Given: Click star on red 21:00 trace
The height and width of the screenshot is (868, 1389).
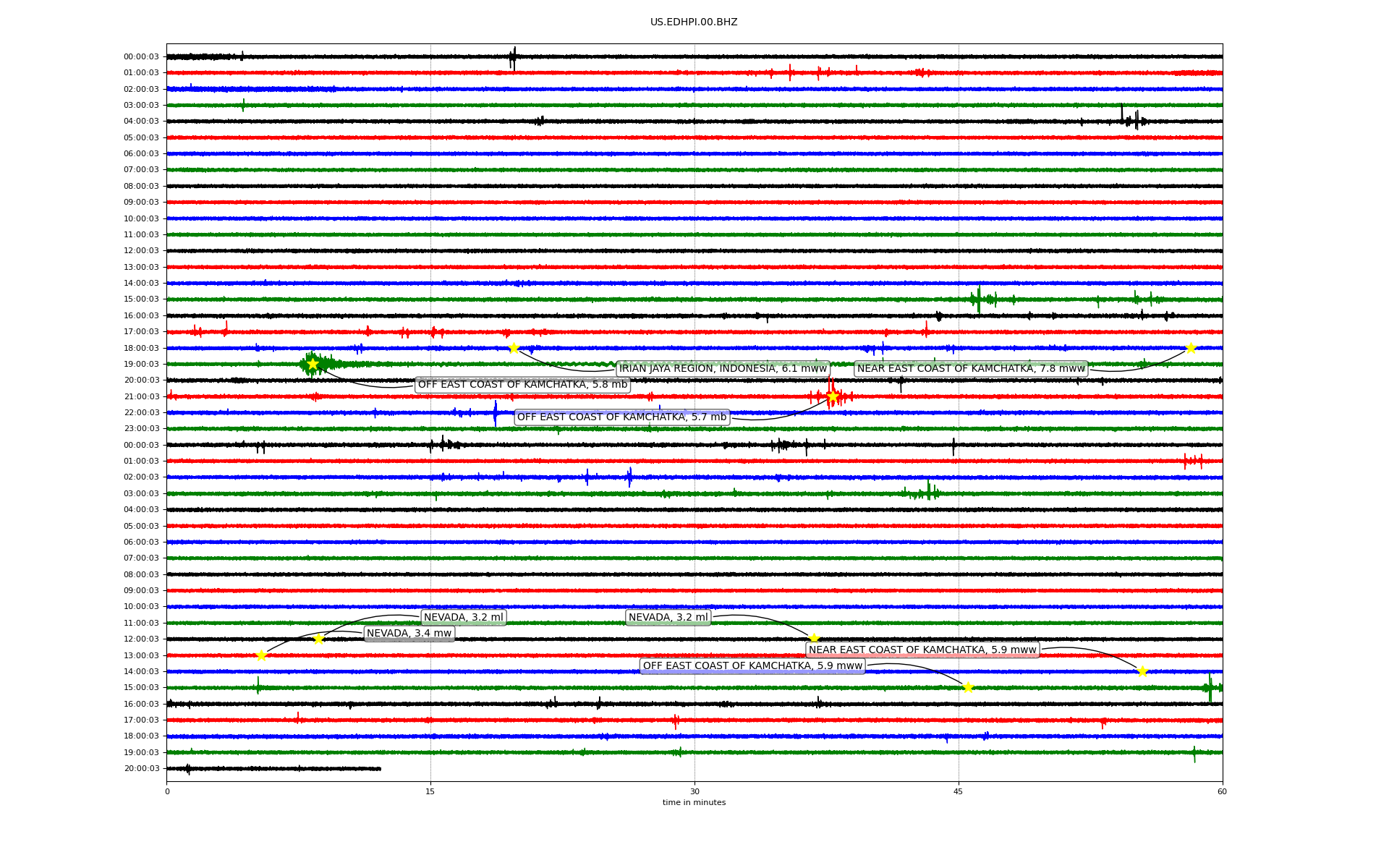Looking at the screenshot, I should pyautogui.click(x=833, y=396).
